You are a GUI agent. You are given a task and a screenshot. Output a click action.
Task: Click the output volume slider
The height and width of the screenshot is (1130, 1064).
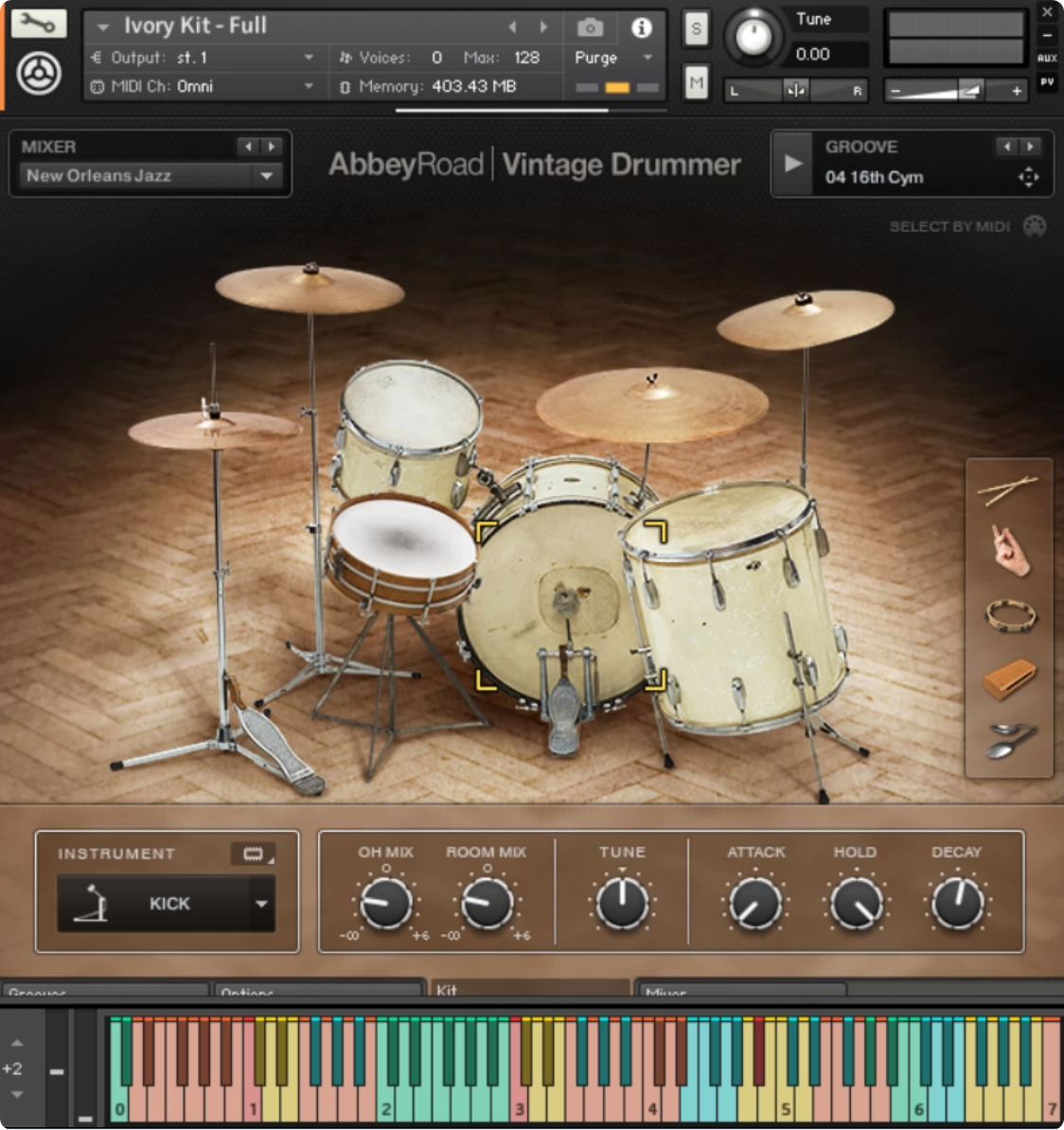pos(955,91)
